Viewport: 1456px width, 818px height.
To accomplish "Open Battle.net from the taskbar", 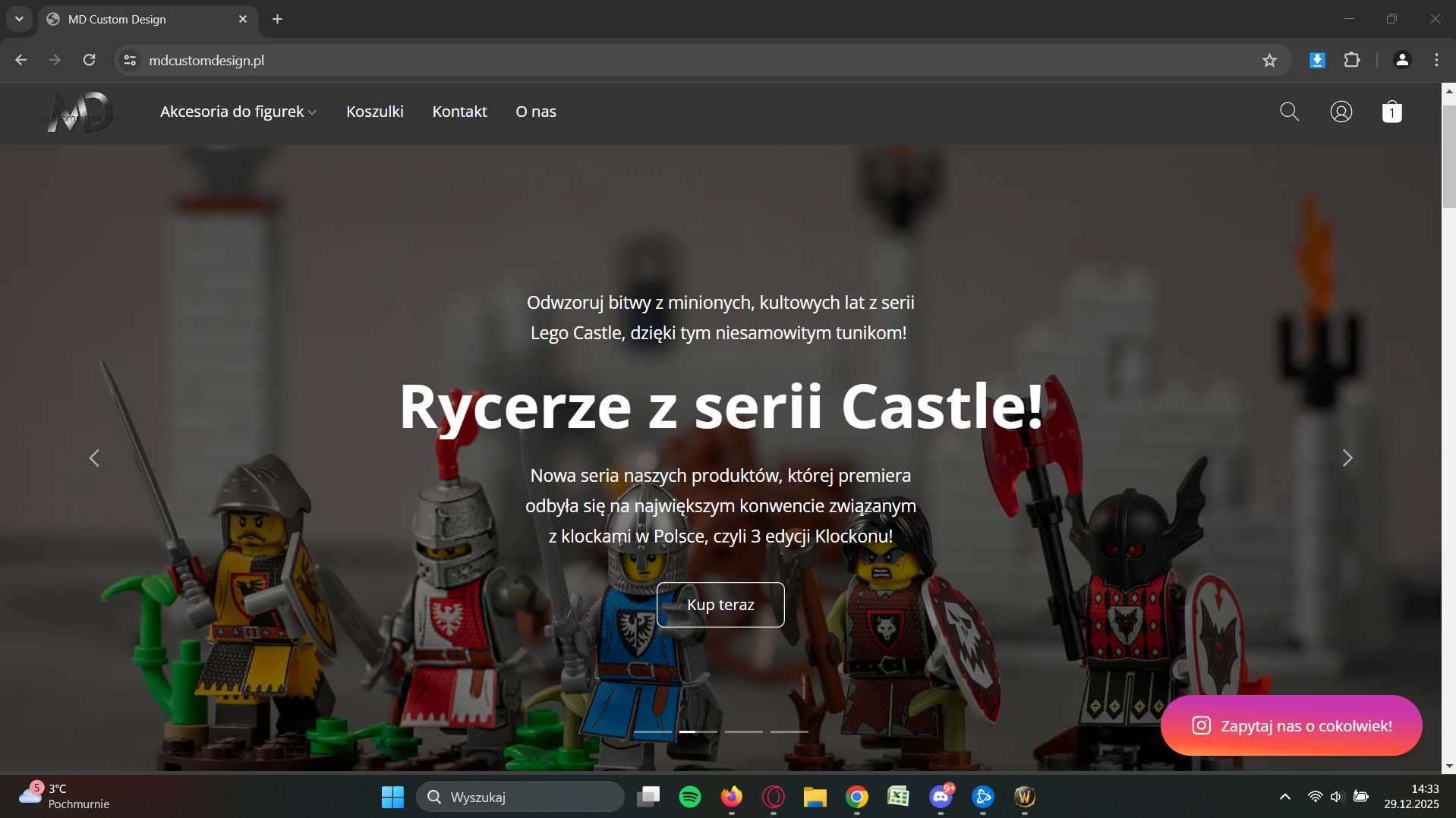I will pyautogui.click(x=983, y=797).
